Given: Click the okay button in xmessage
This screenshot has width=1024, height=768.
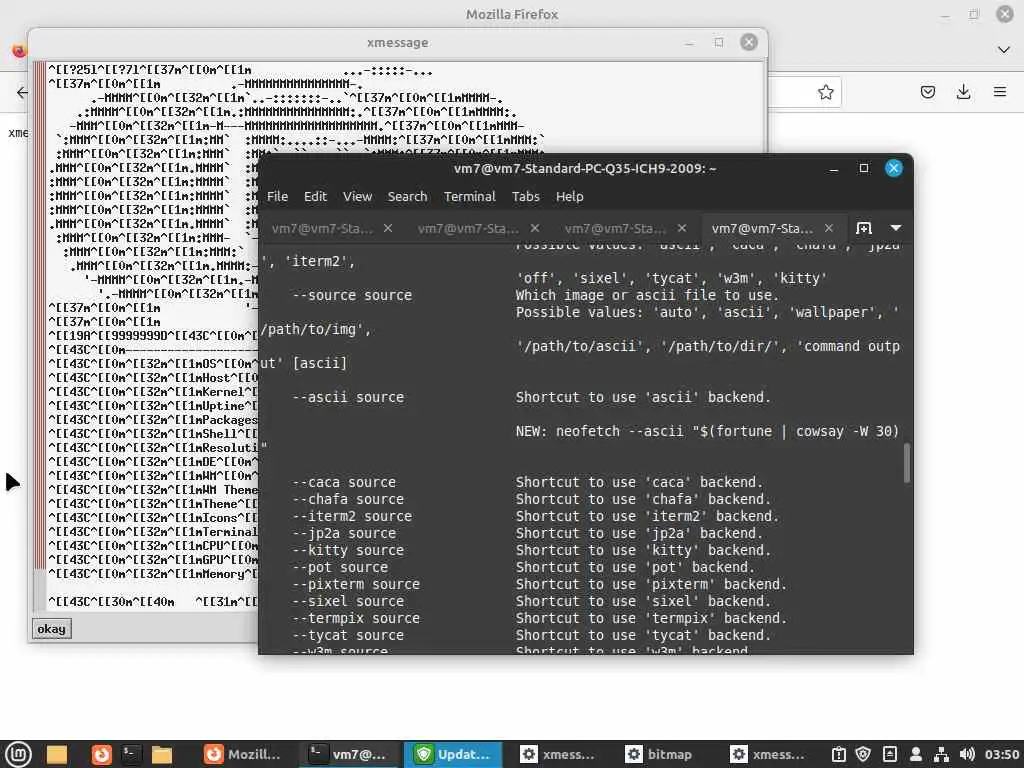Looking at the screenshot, I should pyautogui.click(x=51, y=629).
